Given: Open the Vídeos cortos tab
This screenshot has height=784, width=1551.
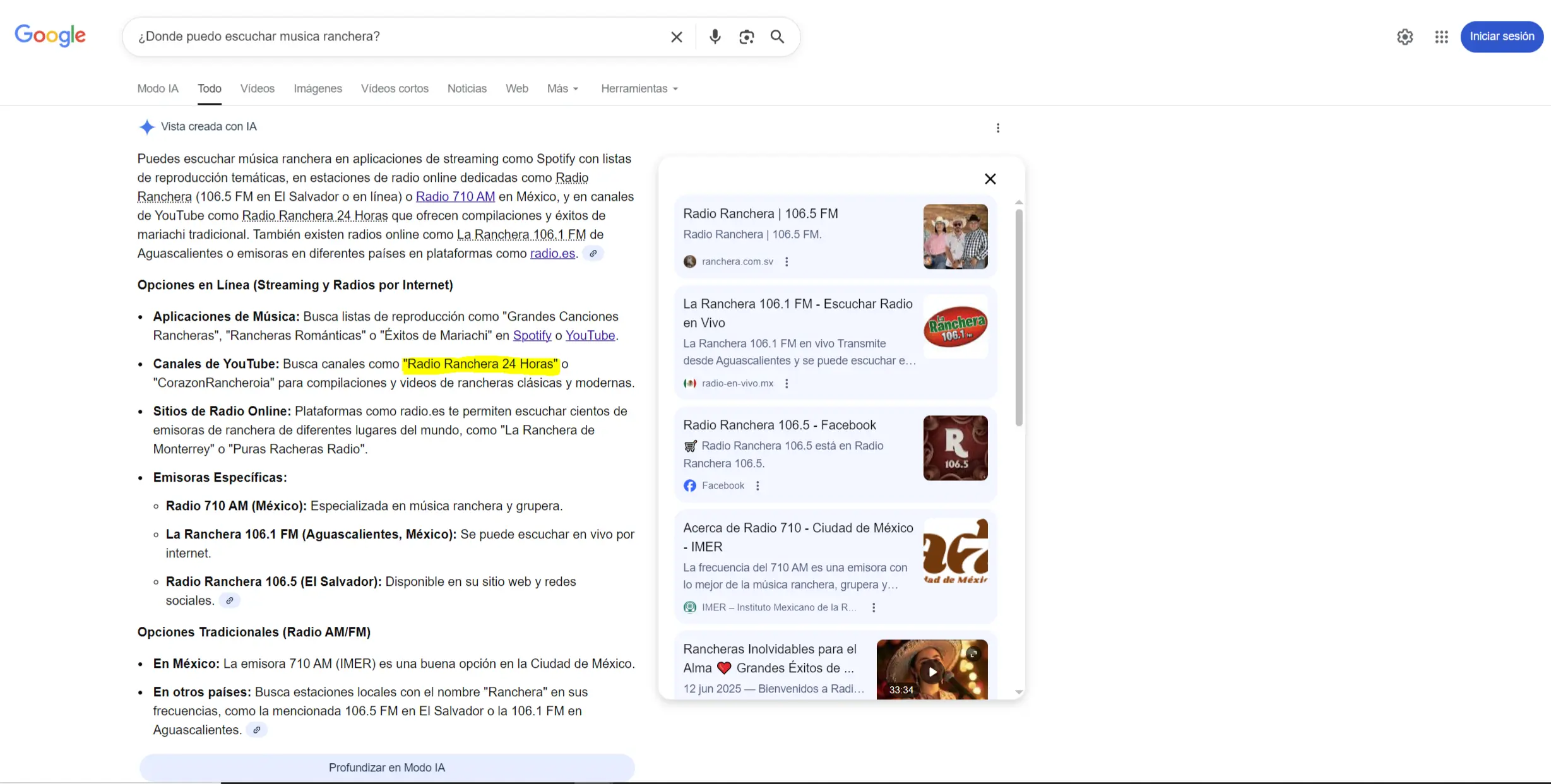Looking at the screenshot, I should tap(395, 88).
